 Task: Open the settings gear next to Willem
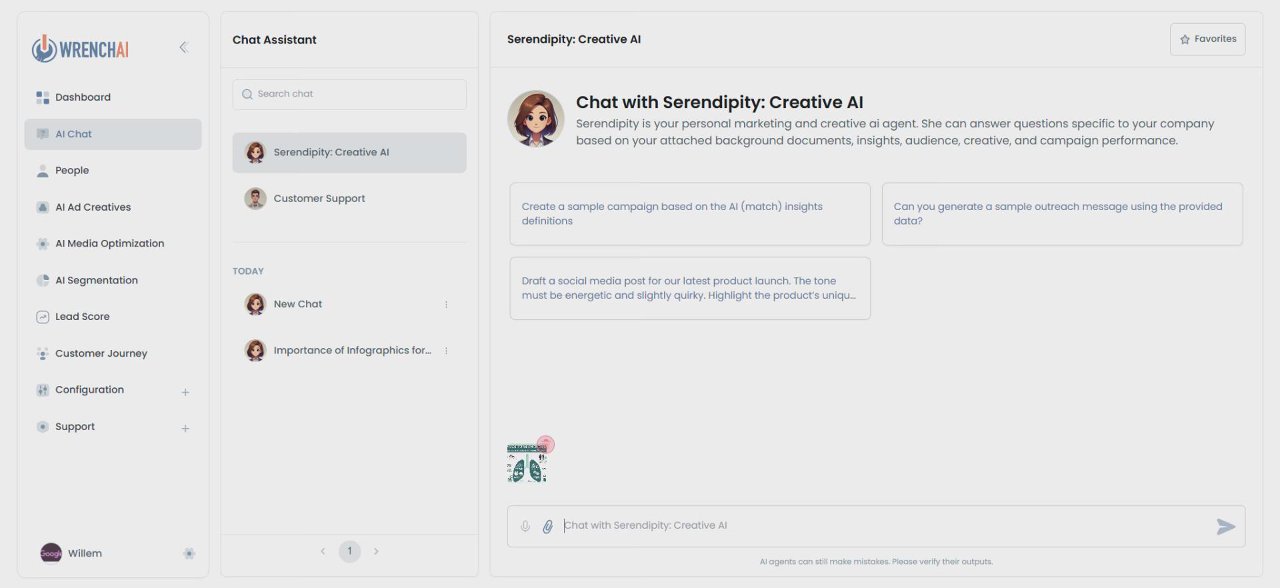click(x=189, y=553)
